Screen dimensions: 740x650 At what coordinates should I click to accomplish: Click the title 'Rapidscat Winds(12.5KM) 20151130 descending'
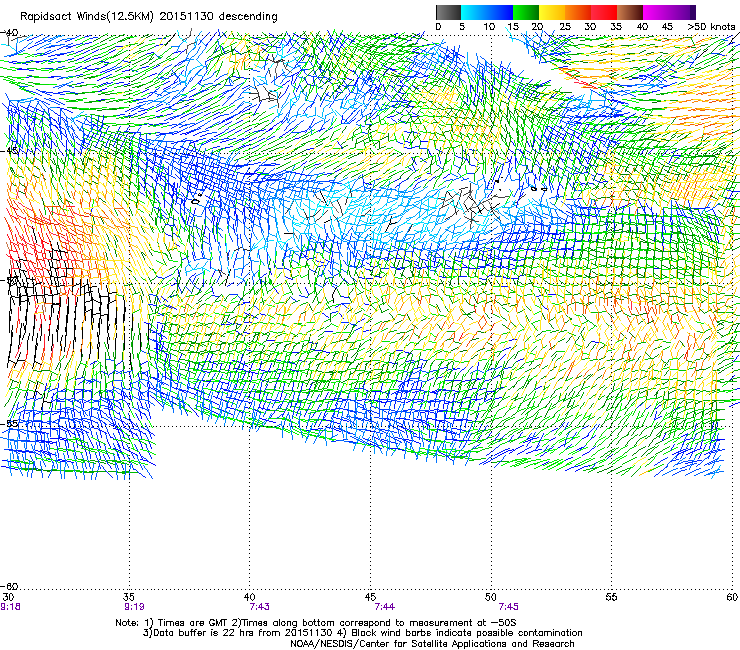(x=149, y=17)
